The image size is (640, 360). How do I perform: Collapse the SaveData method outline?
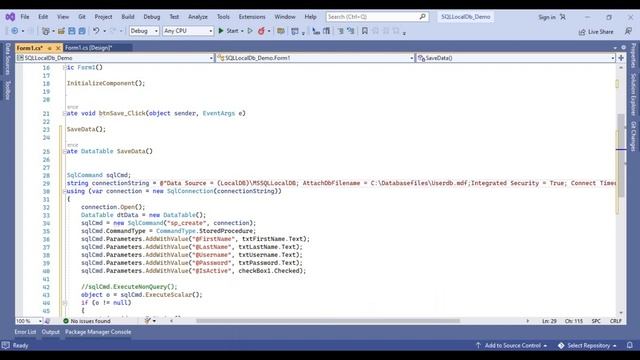point(64,151)
